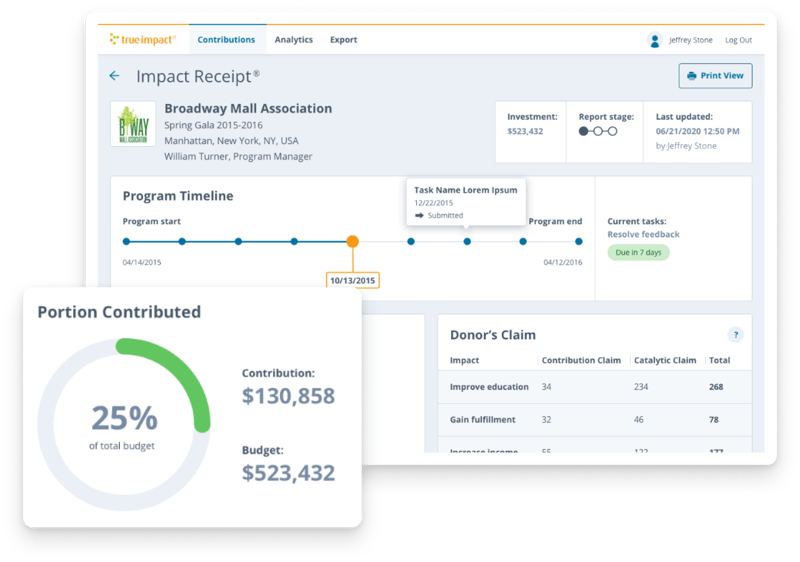The image size is (800, 562).
Task: Click the timeline dot at Program start
Action: click(127, 241)
